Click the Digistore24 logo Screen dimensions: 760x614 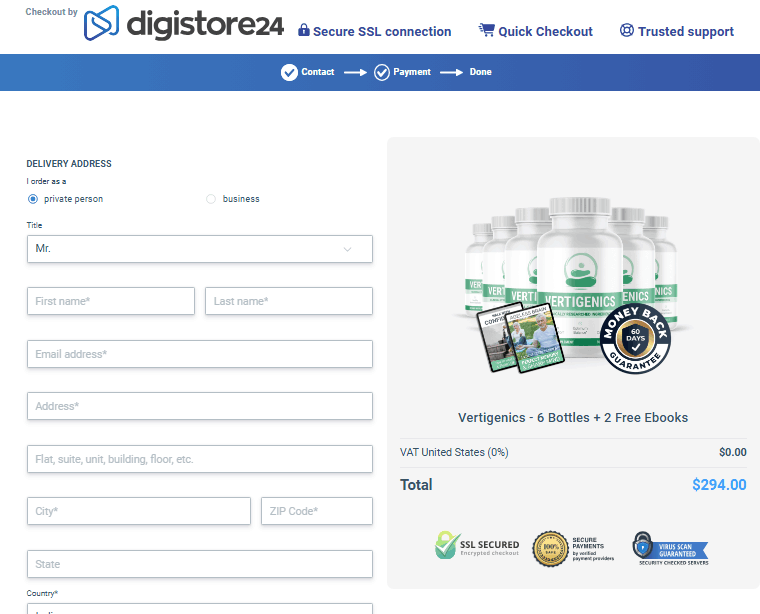tap(183, 25)
